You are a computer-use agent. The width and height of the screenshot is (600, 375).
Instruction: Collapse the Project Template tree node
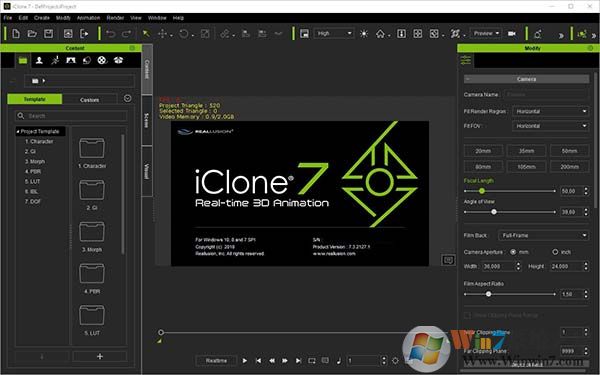pyautogui.click(x=18, y=132)
